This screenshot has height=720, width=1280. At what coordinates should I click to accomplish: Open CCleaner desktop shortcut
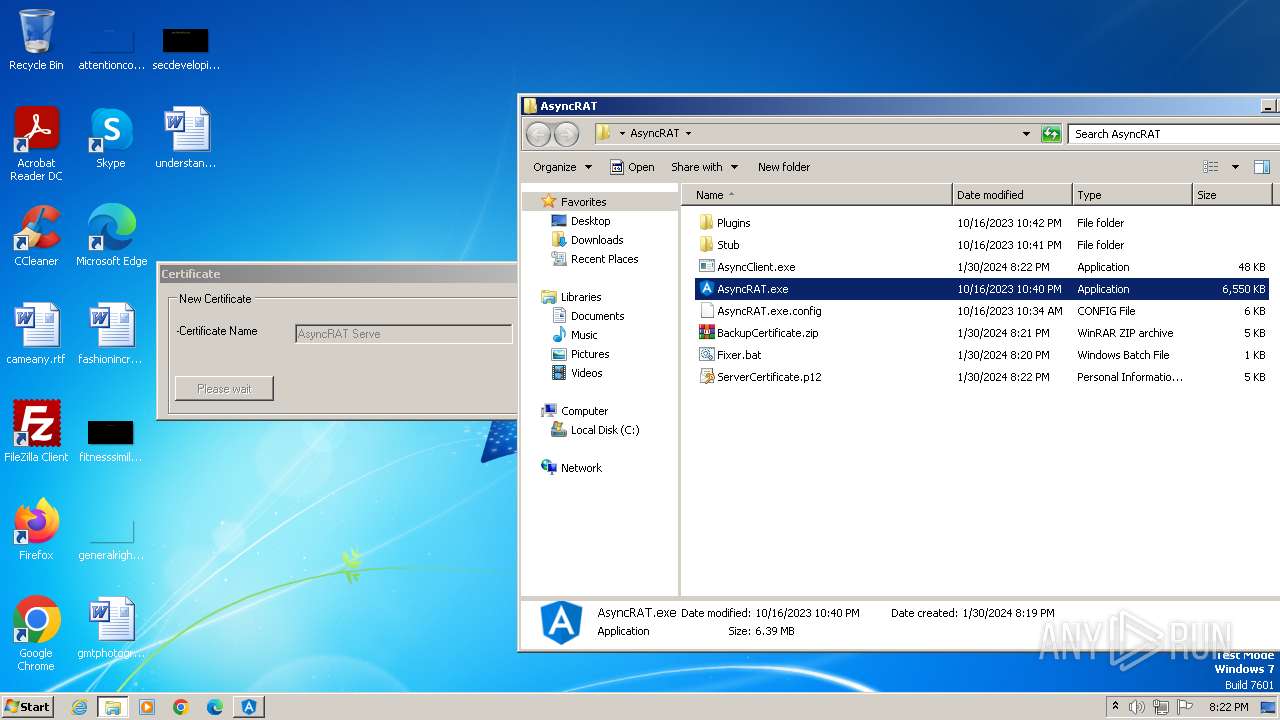[36, 235]
